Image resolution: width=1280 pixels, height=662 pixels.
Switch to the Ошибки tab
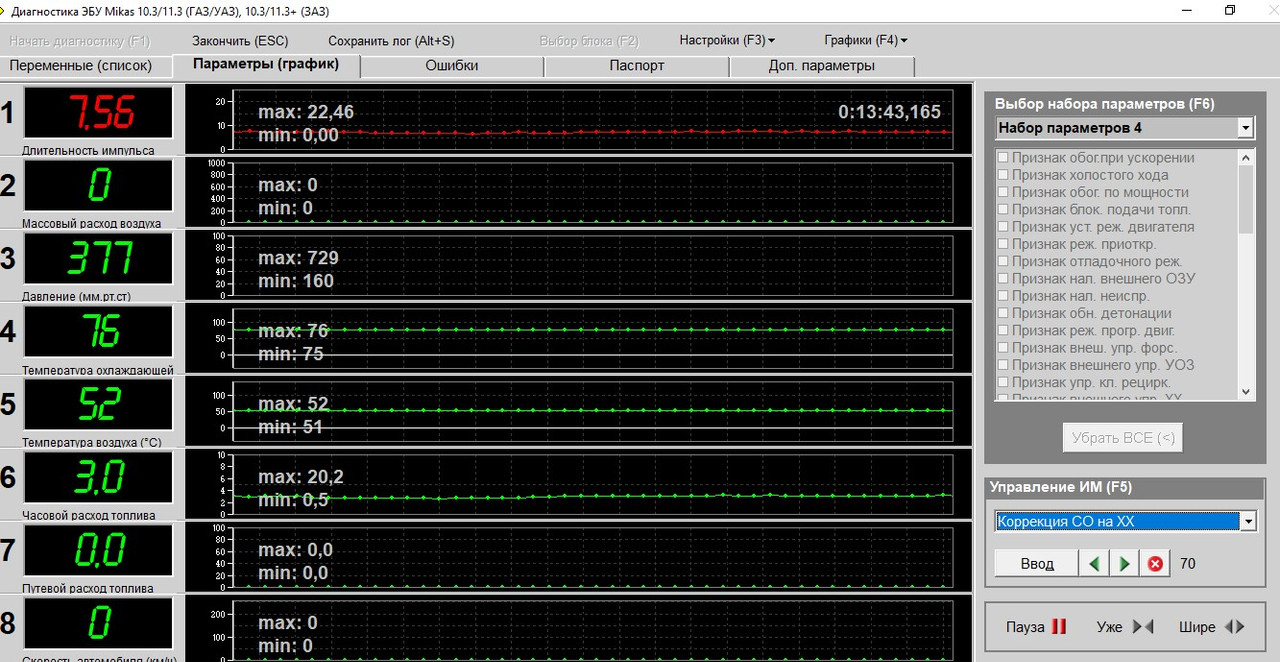click(x=452, y=66)
